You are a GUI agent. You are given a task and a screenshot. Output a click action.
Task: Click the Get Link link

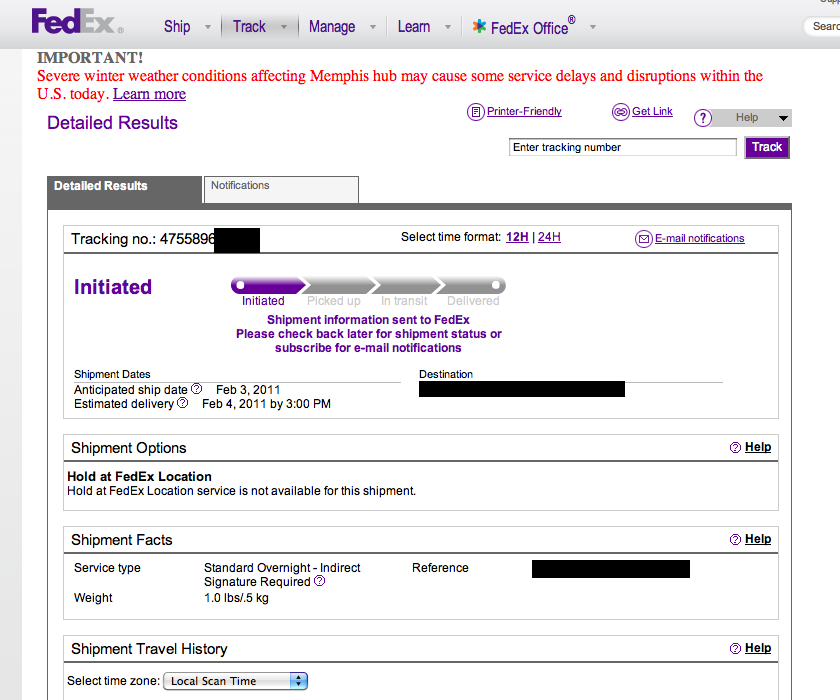click(x=652, y=111)
